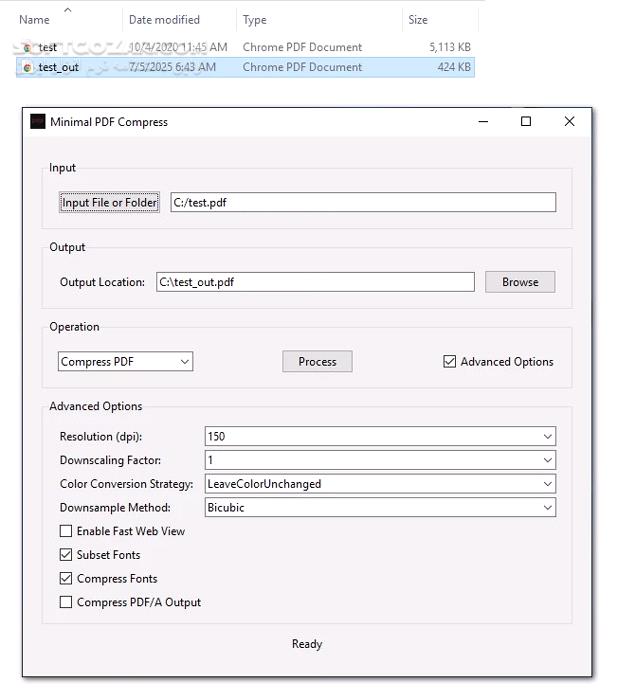
Task: Uncheck the Advanced Options checkbox
Action: click(450, 362)
